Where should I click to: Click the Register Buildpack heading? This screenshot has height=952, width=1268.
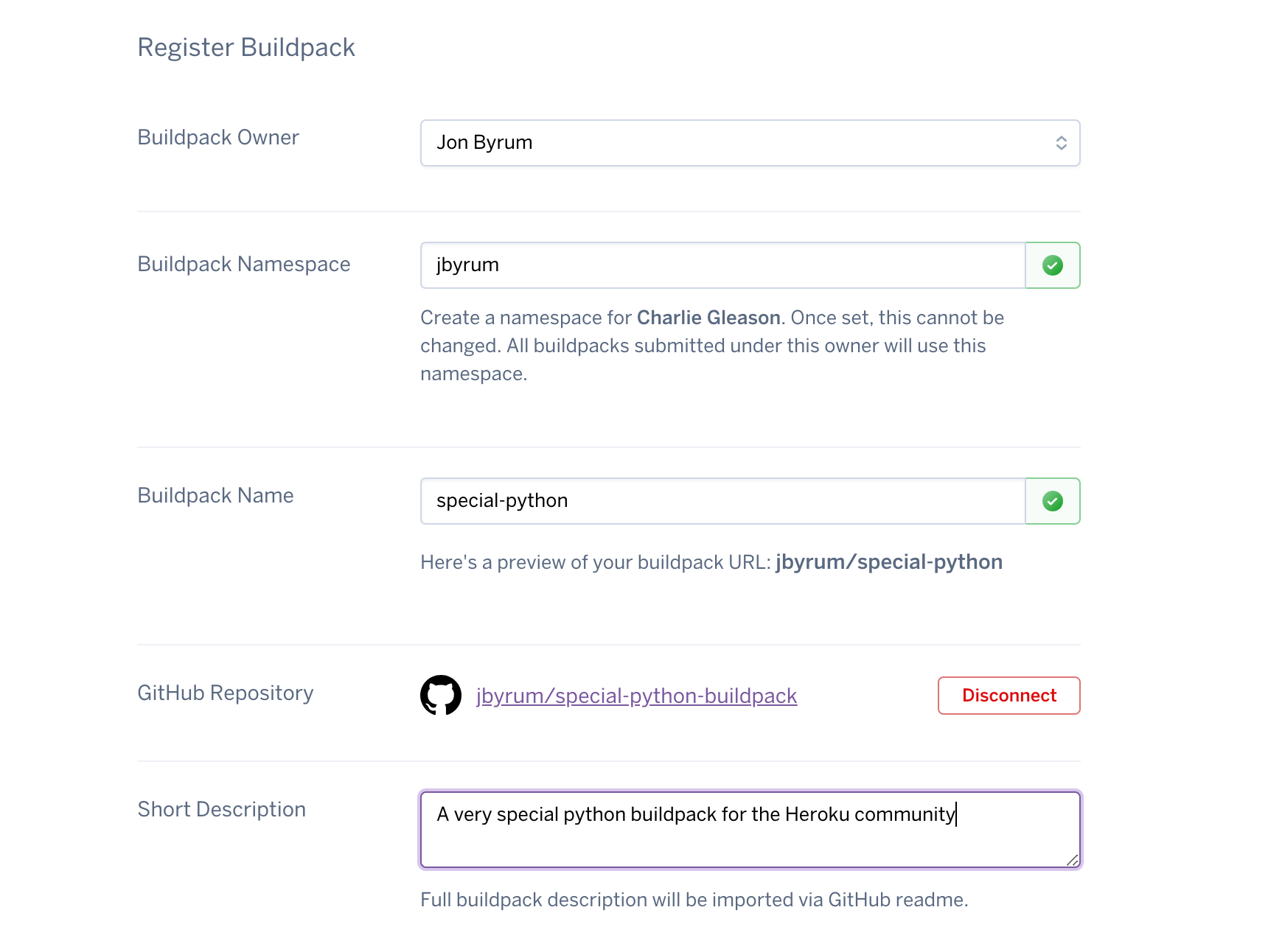click(x=246, y=47)
